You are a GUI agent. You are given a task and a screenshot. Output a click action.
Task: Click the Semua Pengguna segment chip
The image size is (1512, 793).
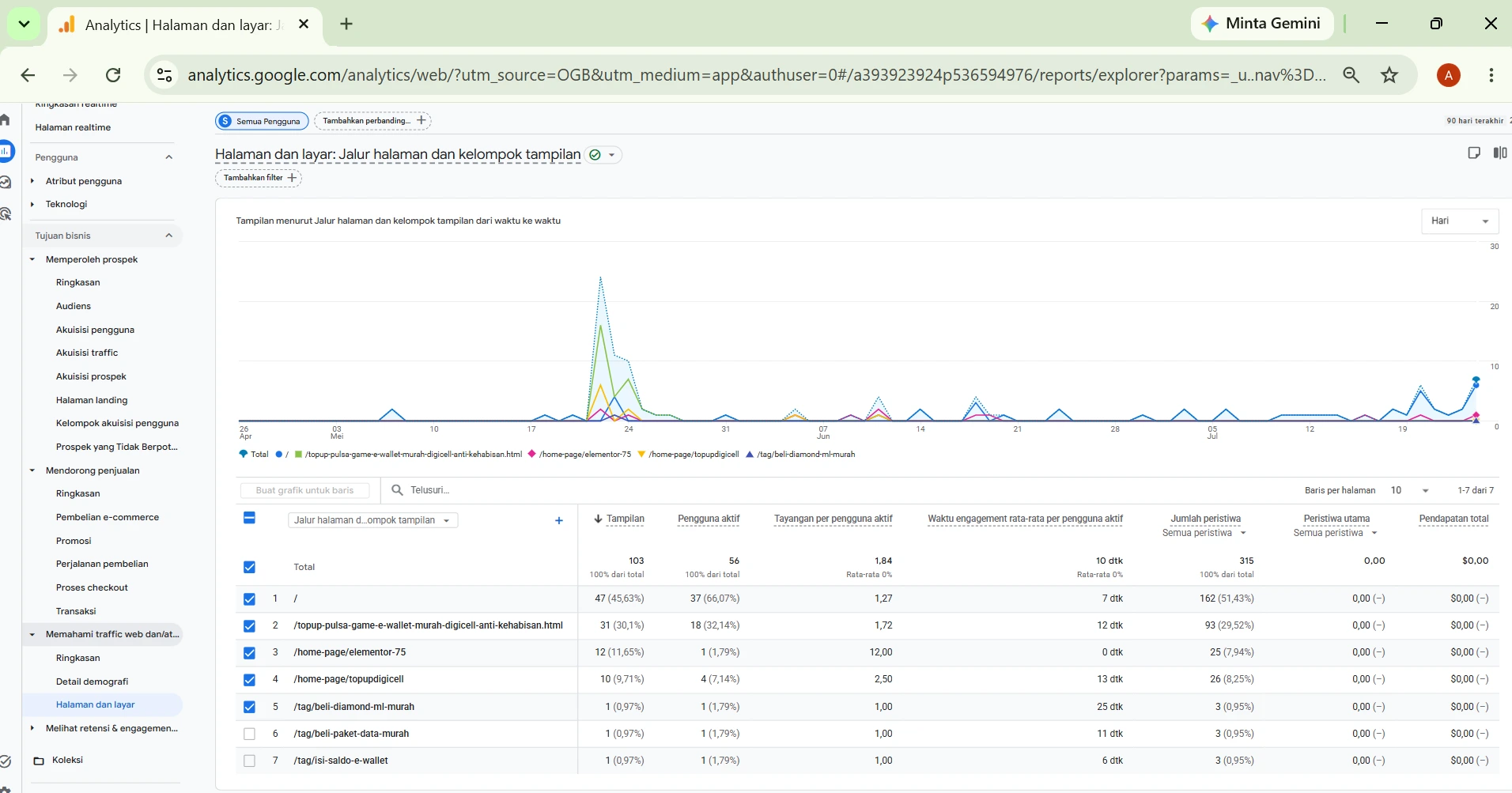tap(262, 121)
